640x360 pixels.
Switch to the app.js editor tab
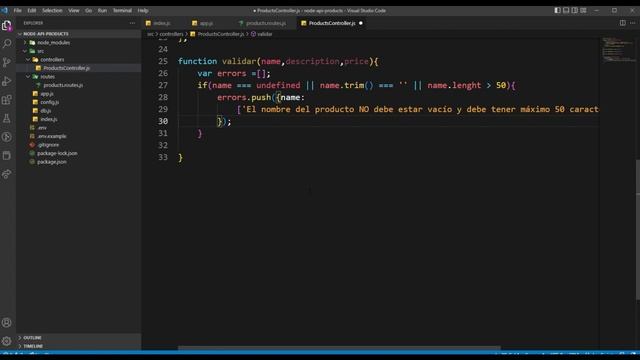[206, 23]
